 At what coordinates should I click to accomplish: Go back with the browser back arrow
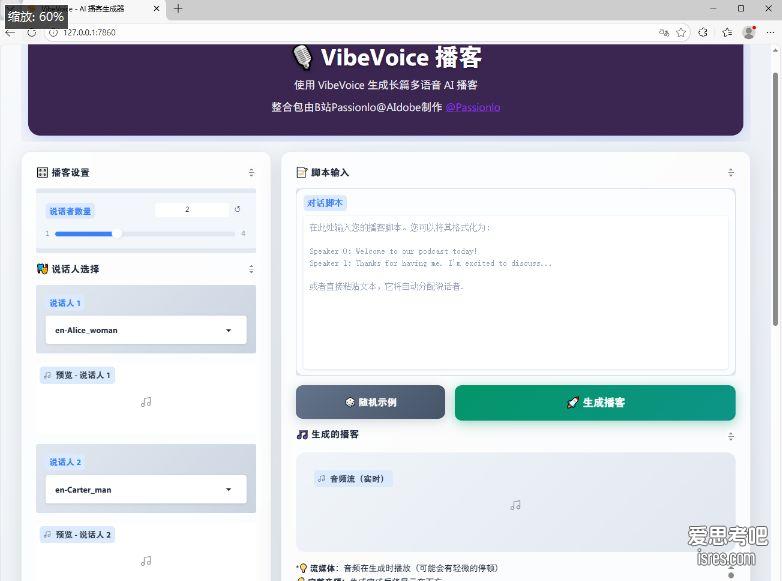(x=11, y=32)
